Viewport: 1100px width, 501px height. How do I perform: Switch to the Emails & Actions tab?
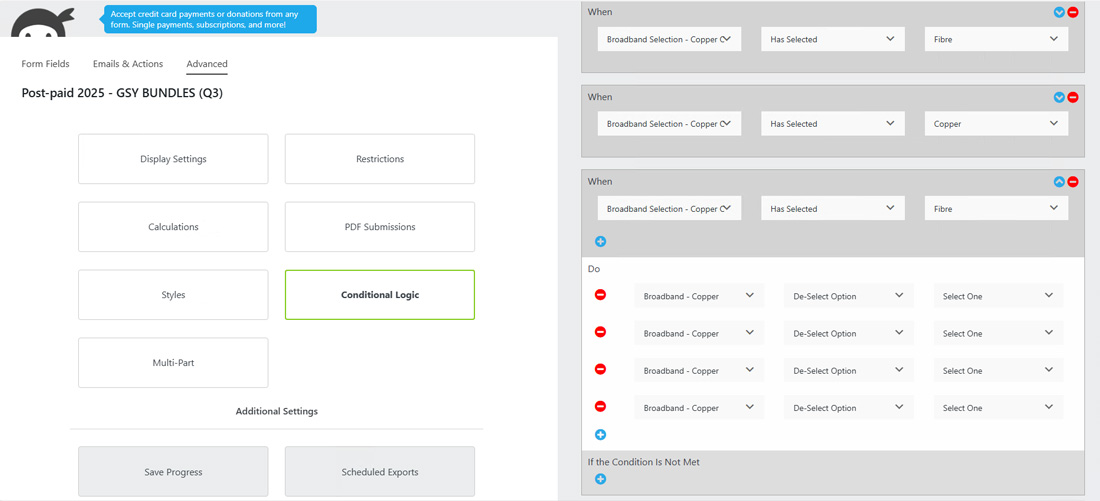click(x=128, y=64)
